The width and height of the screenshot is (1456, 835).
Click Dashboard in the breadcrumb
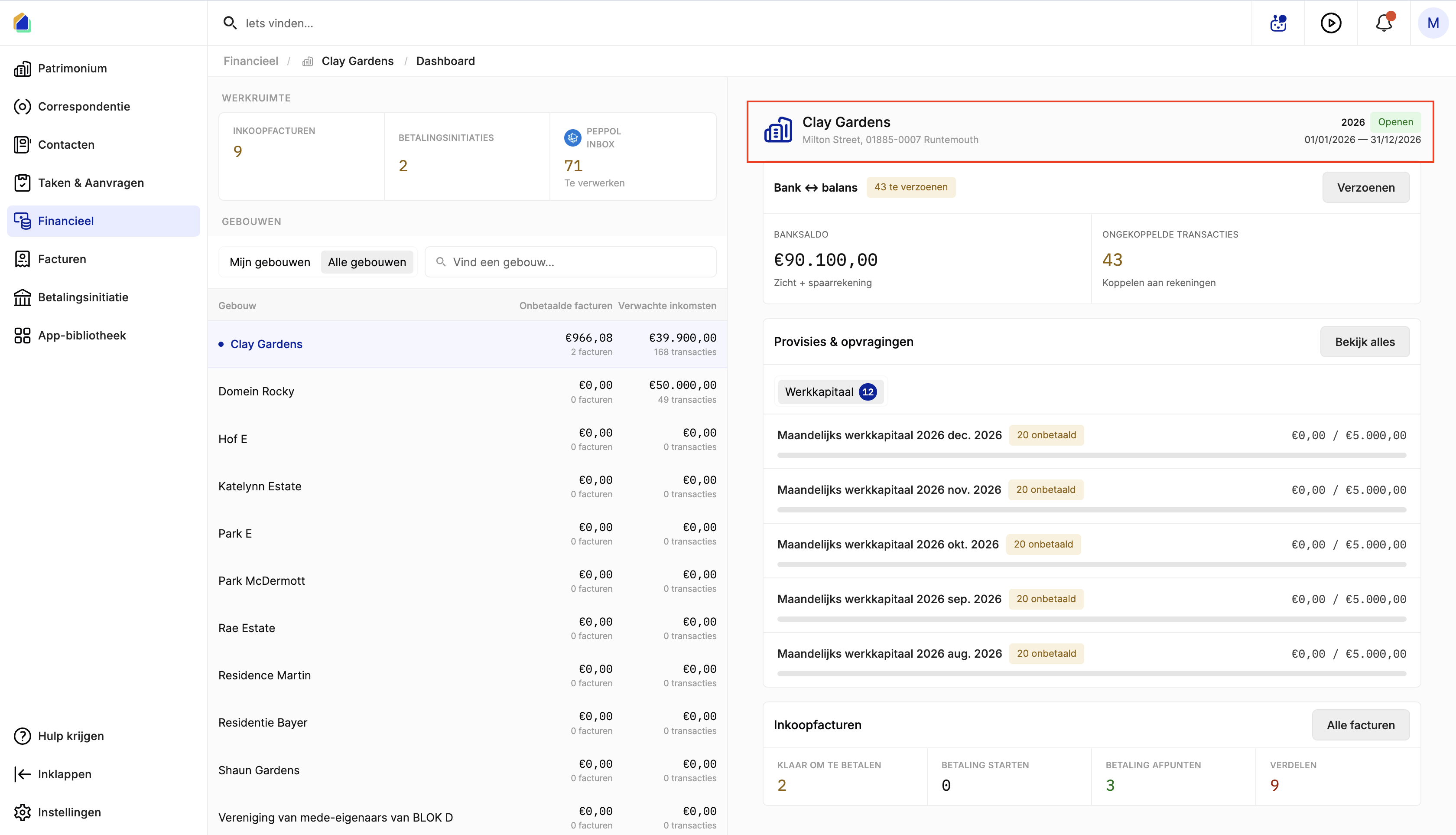(x=445, y=61)
